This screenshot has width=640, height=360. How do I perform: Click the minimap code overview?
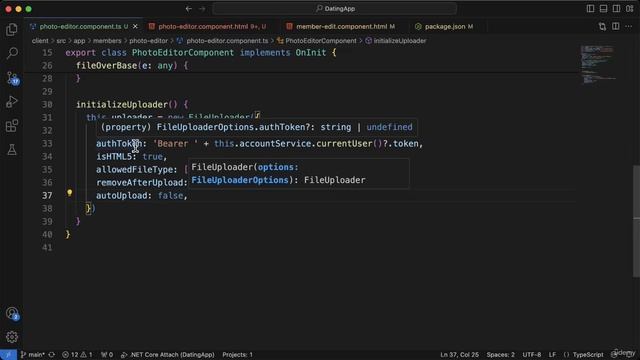(x=598, y=64)
